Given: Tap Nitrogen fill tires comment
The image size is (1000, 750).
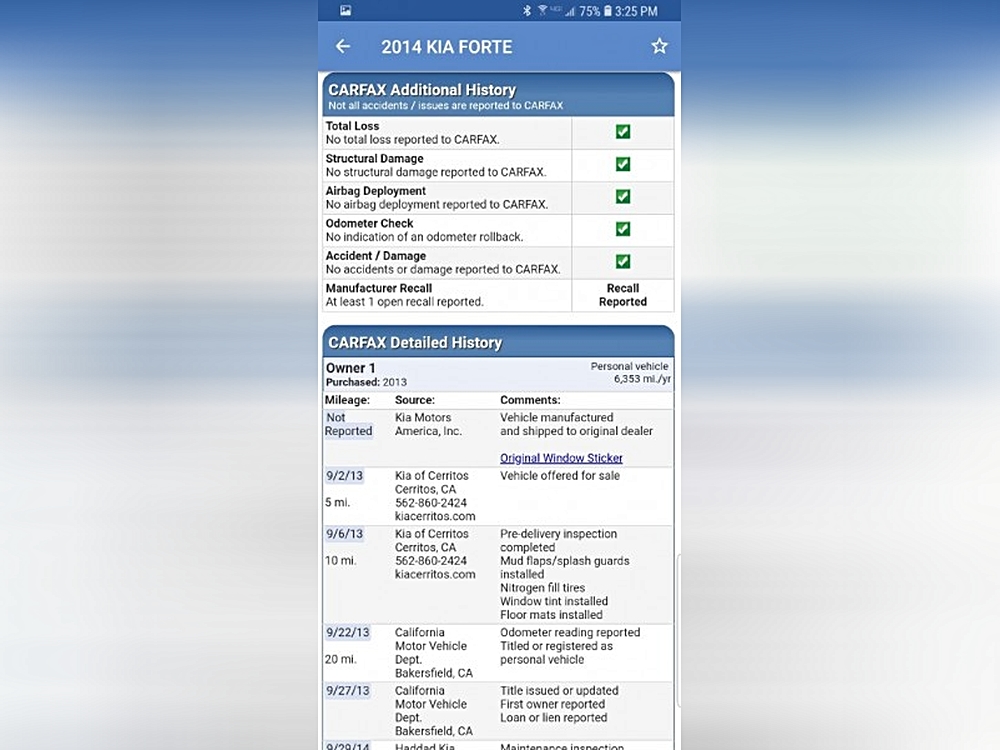Looking at the screenshot, I should [543, 588].
